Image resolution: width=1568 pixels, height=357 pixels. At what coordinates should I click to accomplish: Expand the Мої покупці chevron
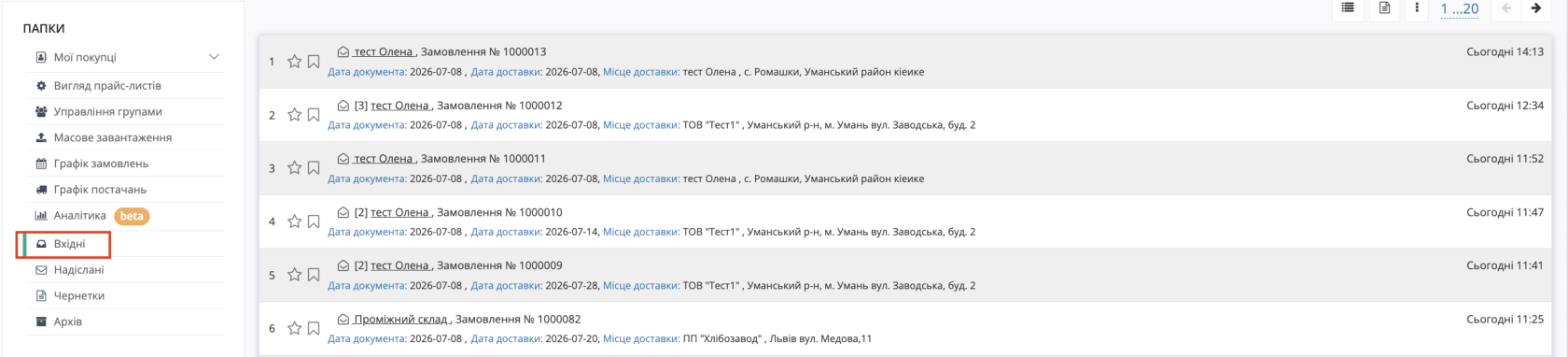coord(214,57)
